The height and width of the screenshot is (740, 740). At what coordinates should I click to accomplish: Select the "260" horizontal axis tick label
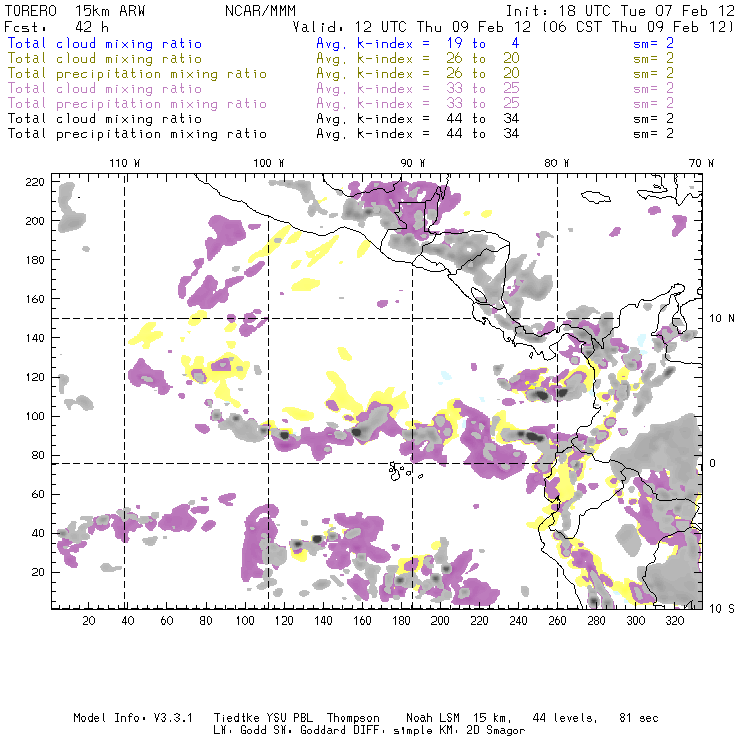[557, 621]
